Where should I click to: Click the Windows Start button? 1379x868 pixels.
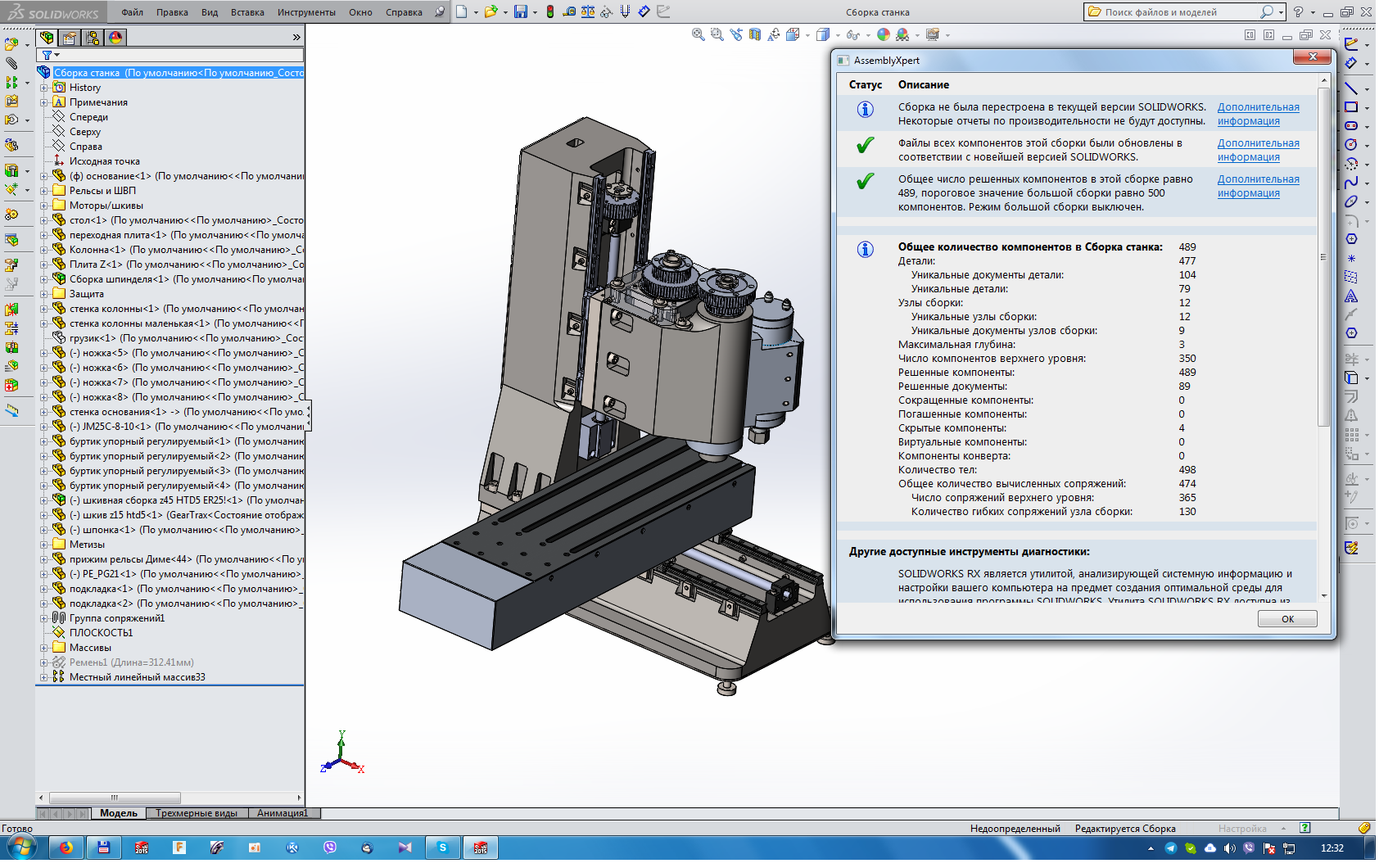(22, 848)
